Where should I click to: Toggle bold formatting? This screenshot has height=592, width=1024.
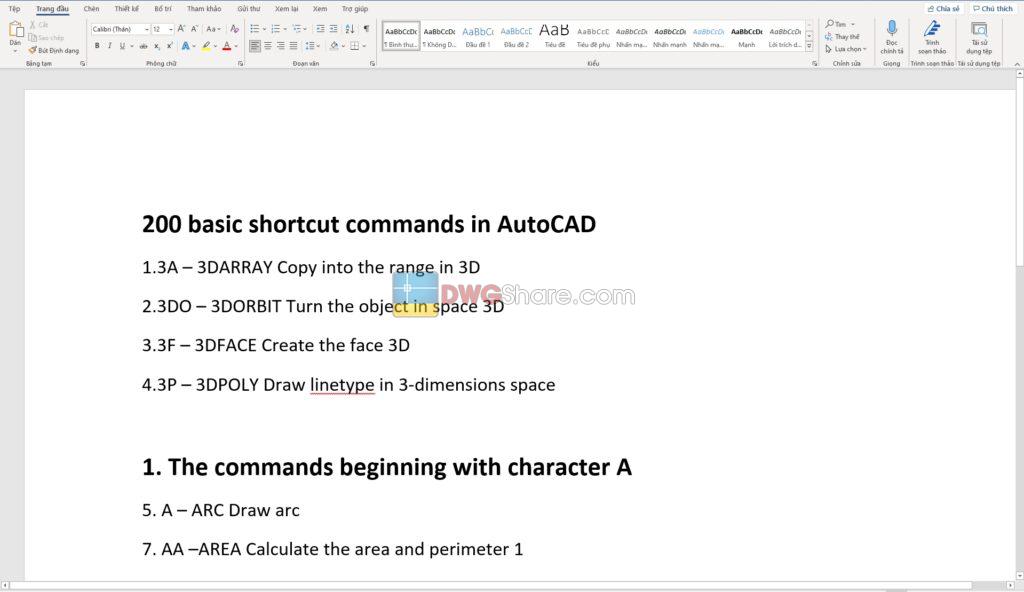point(97,45)
